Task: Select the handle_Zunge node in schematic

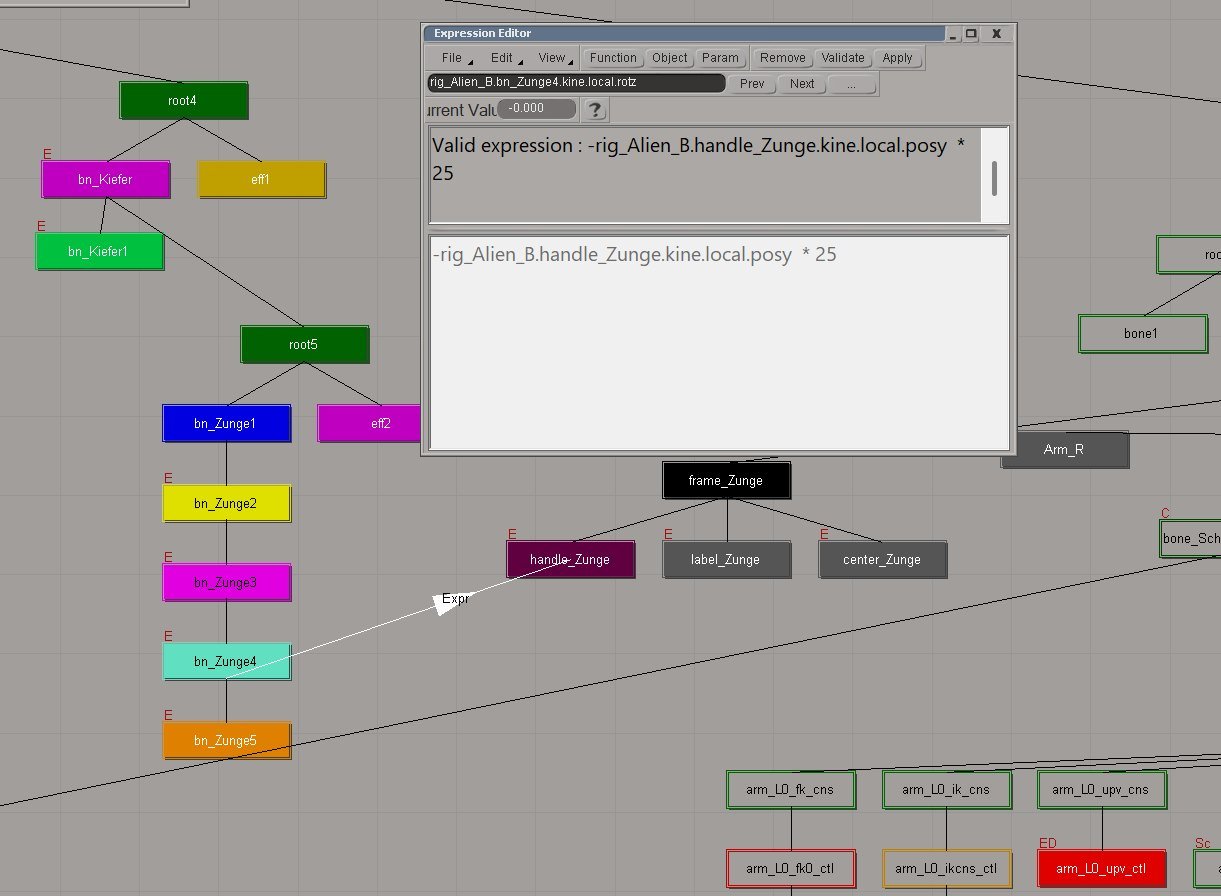Action: click(570, 560)
